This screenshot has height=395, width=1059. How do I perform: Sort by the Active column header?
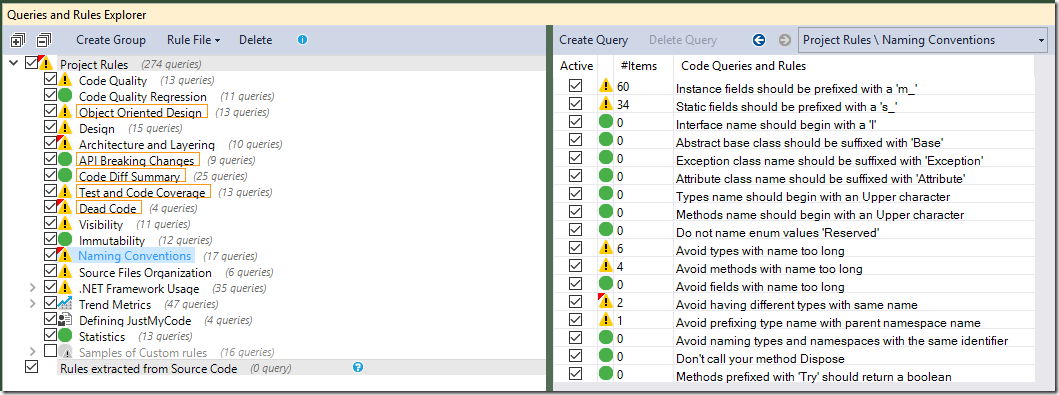(x=577, y=66)
